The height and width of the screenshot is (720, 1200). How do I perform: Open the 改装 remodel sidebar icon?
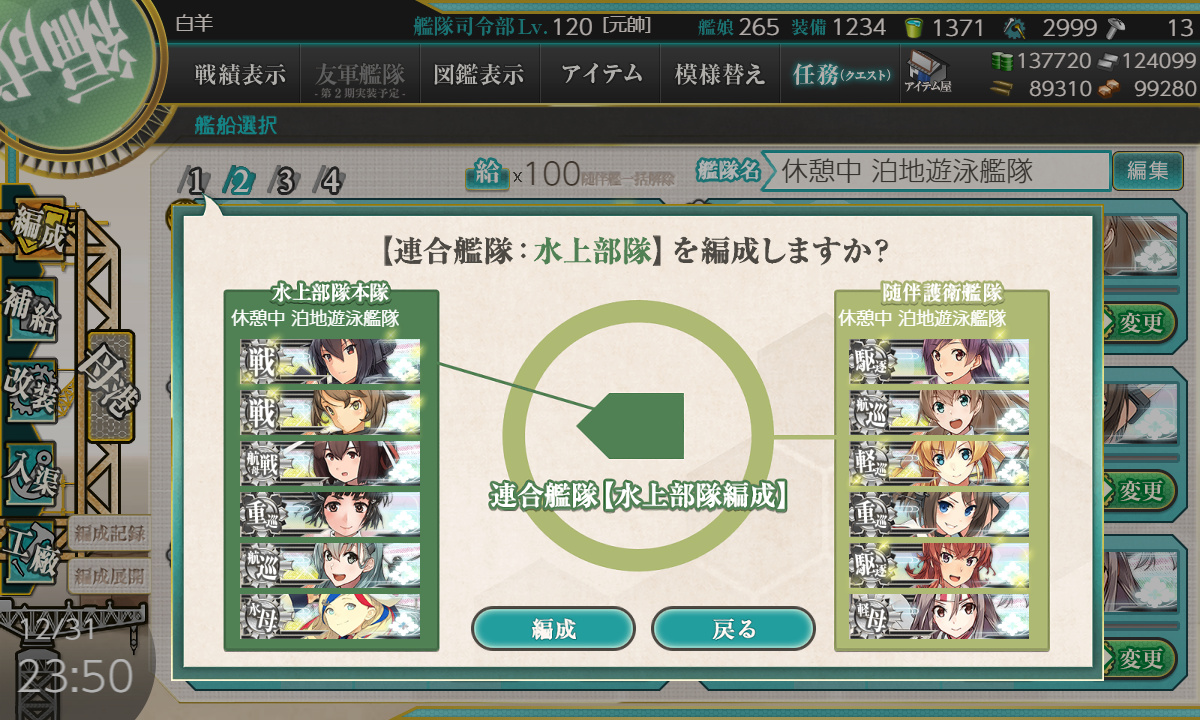pos(30,390)
